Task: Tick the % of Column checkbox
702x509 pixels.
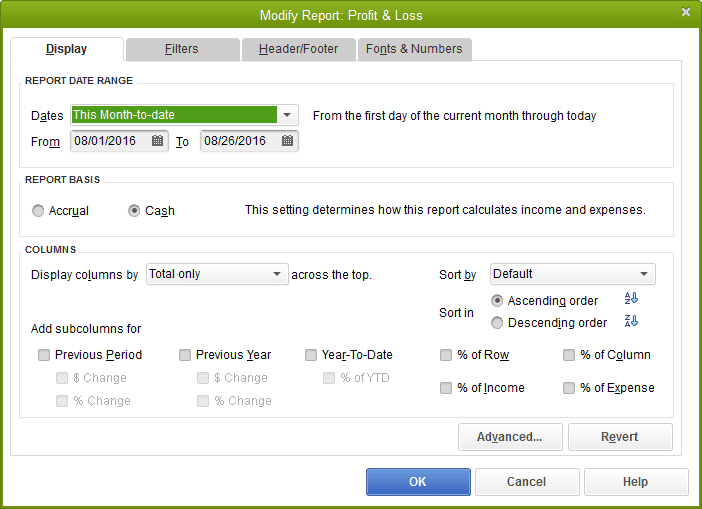Action: pyautogui.click(x=569, y=355)
